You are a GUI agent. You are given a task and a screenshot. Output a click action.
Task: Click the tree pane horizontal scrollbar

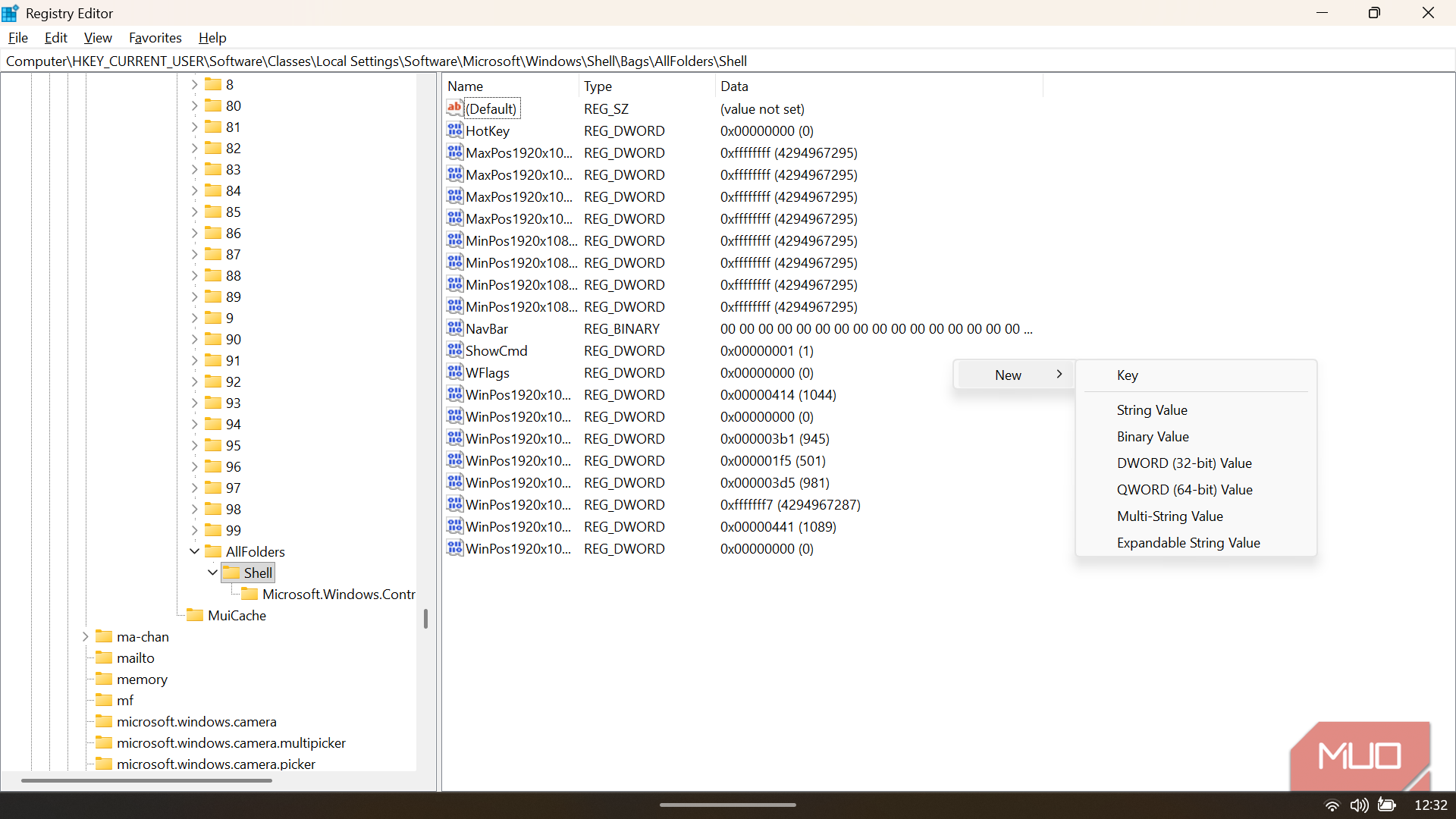(x=146, y=780)
